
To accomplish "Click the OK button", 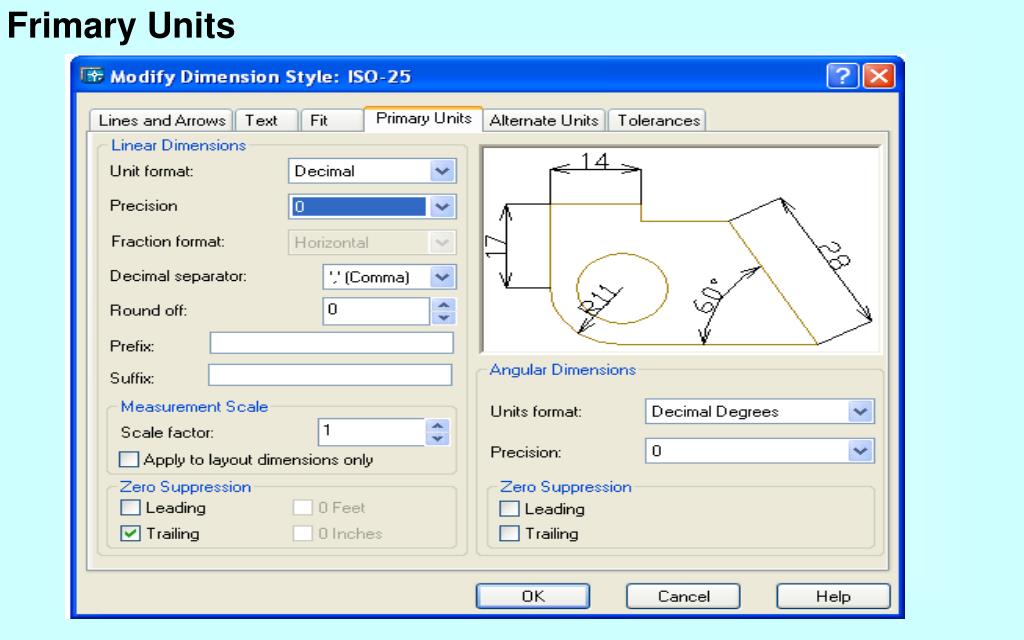I will pyautogui.click(x=533, y=596).
